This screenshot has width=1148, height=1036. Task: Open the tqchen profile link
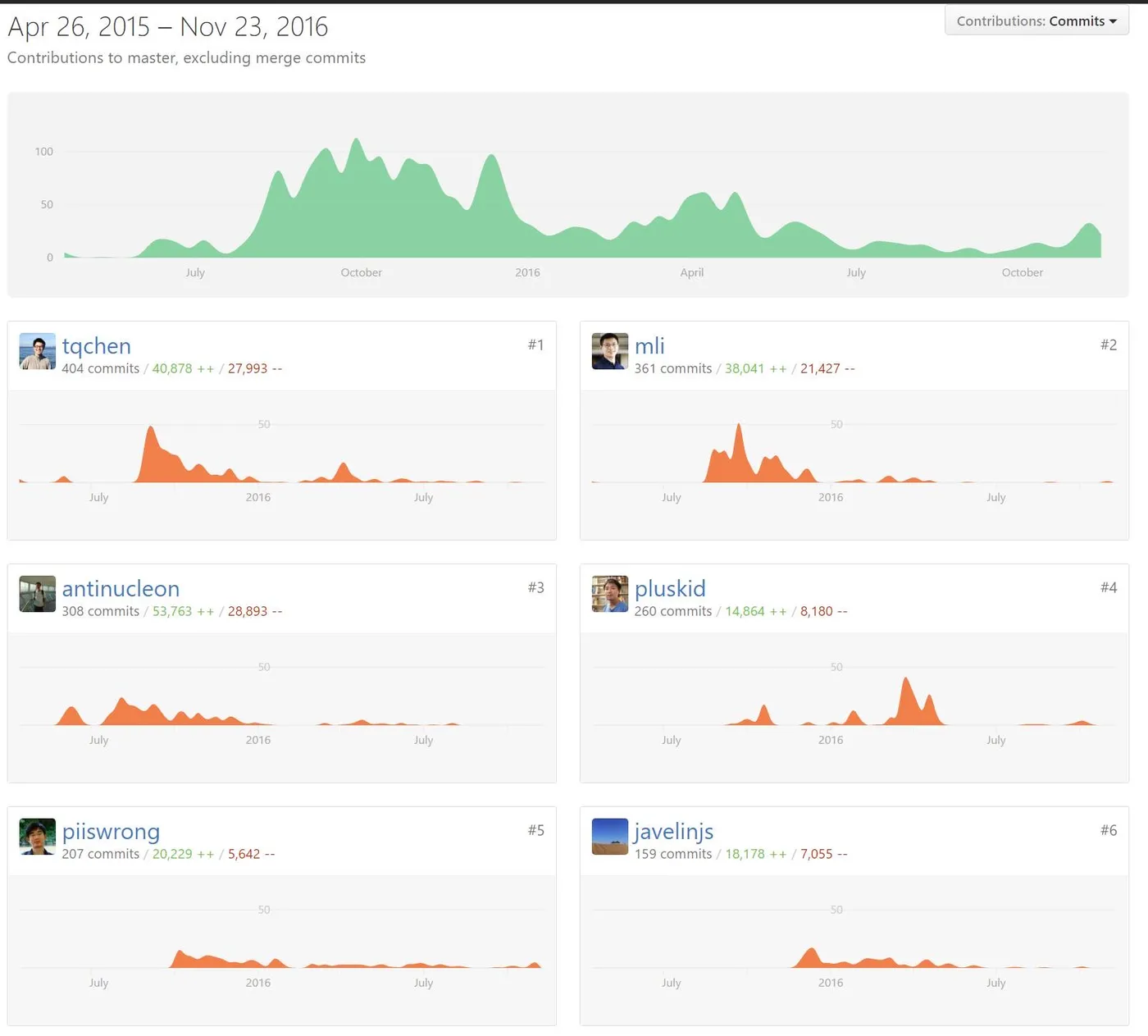click(97, 346)
